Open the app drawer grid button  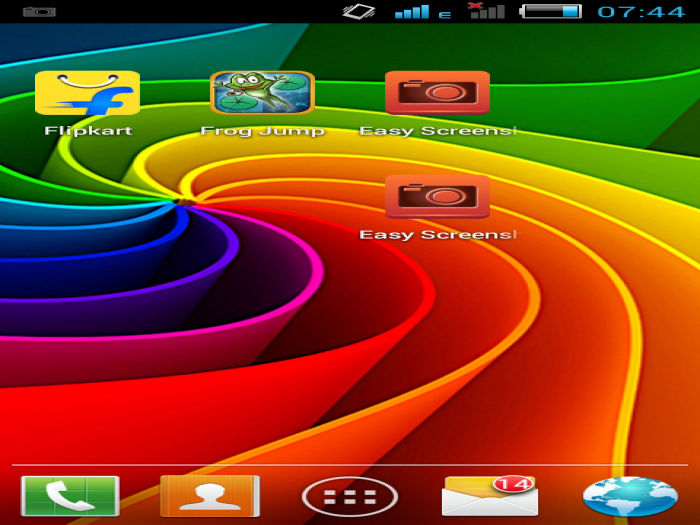pos(350,496)
